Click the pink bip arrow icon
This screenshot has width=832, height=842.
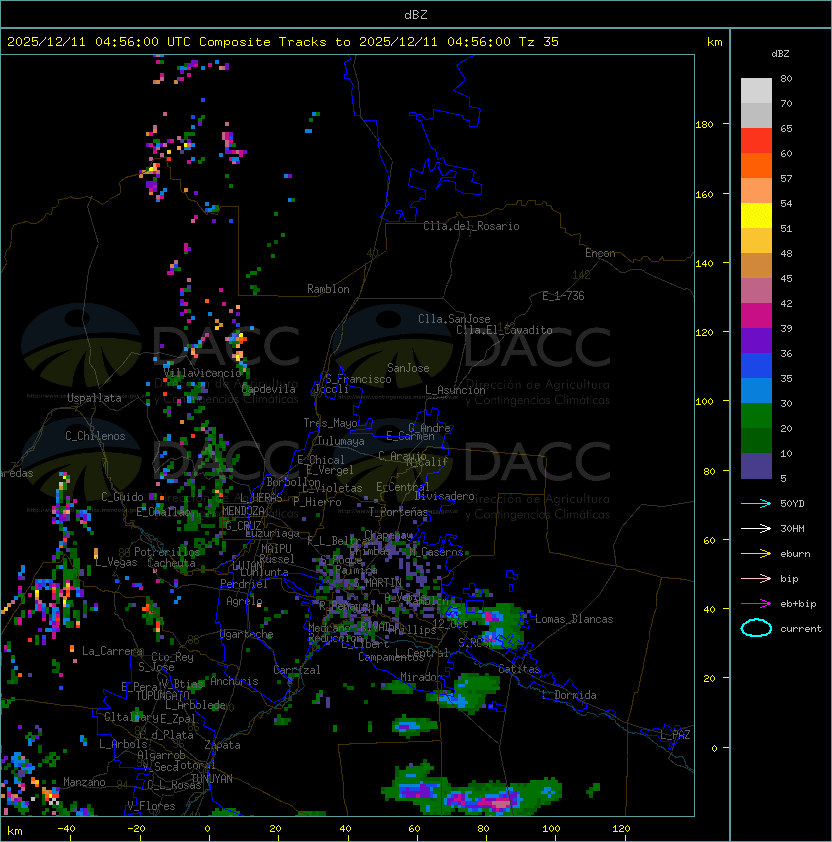756,578
